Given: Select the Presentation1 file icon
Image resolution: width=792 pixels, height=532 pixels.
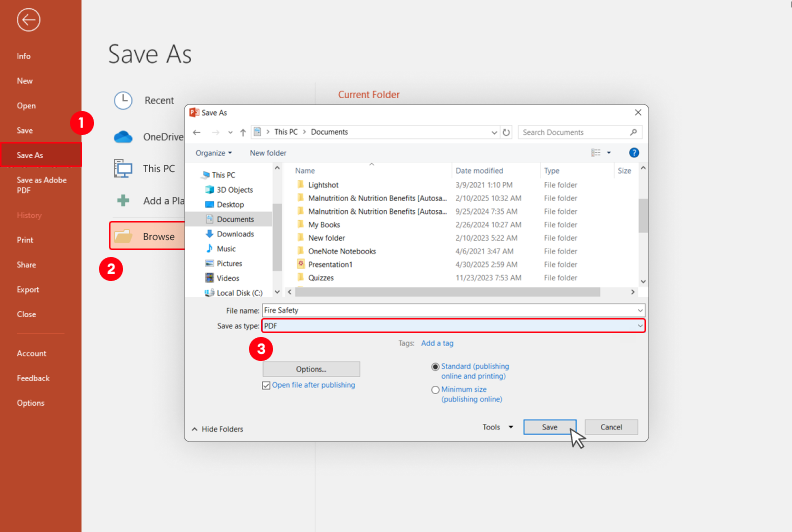Looking at the screenshot, I should pos(301,264).
